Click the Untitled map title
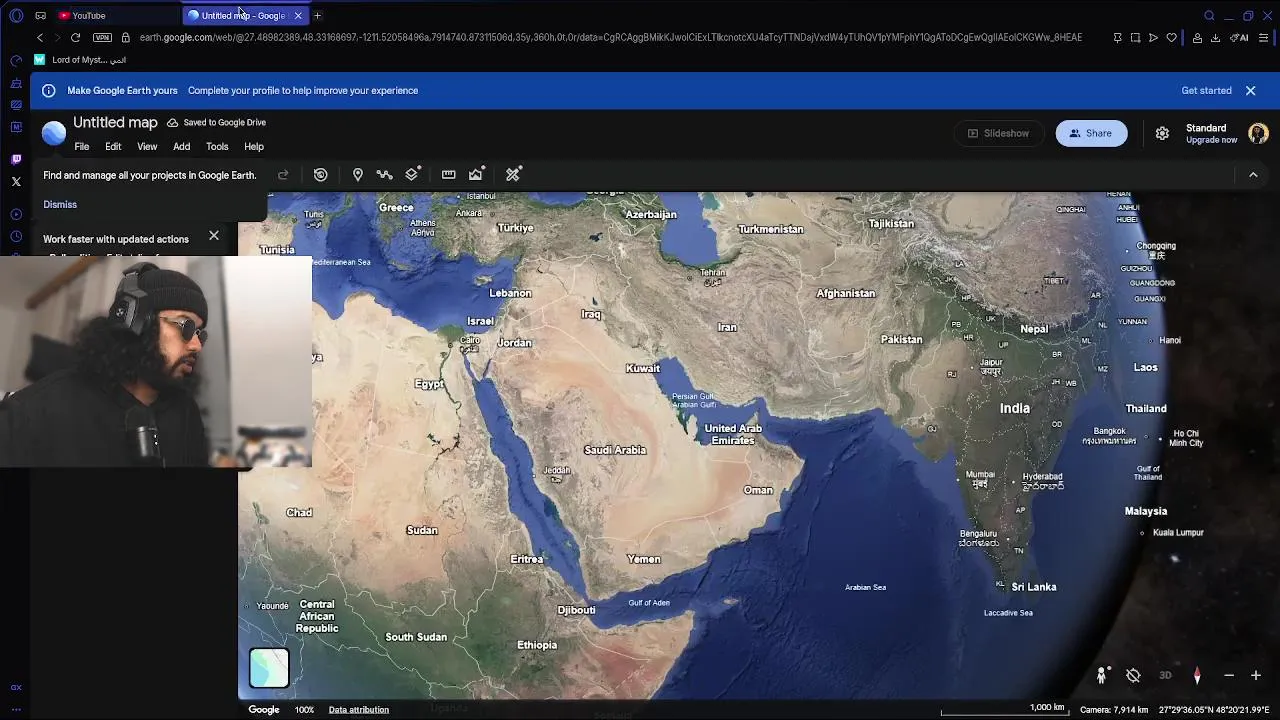 [x=115, y=122]
